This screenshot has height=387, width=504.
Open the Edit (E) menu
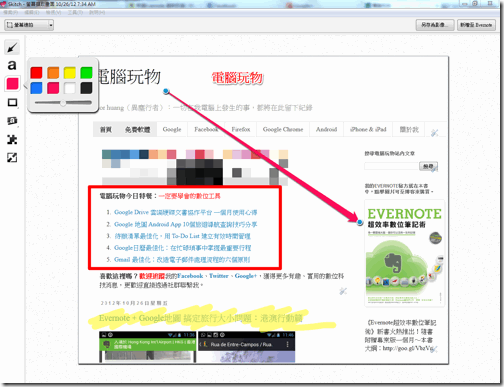(x=32, y=12)
